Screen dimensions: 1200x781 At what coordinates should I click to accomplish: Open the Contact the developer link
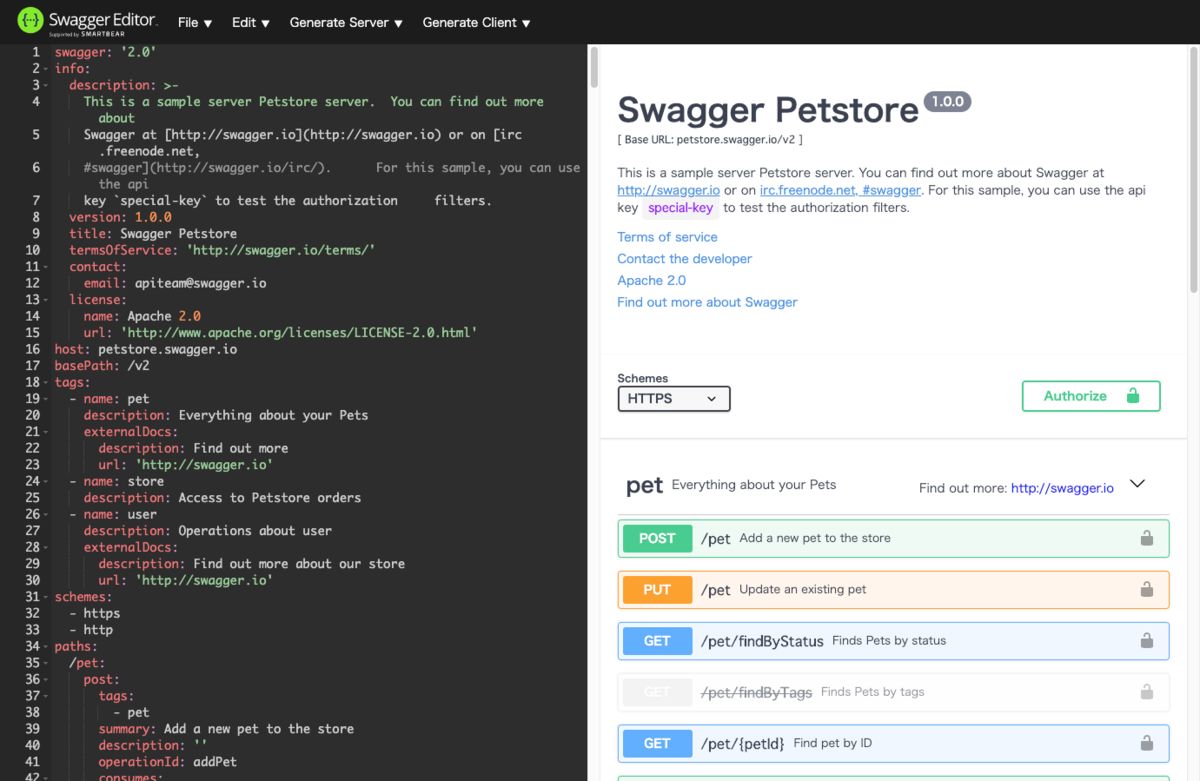coord(684,259)
